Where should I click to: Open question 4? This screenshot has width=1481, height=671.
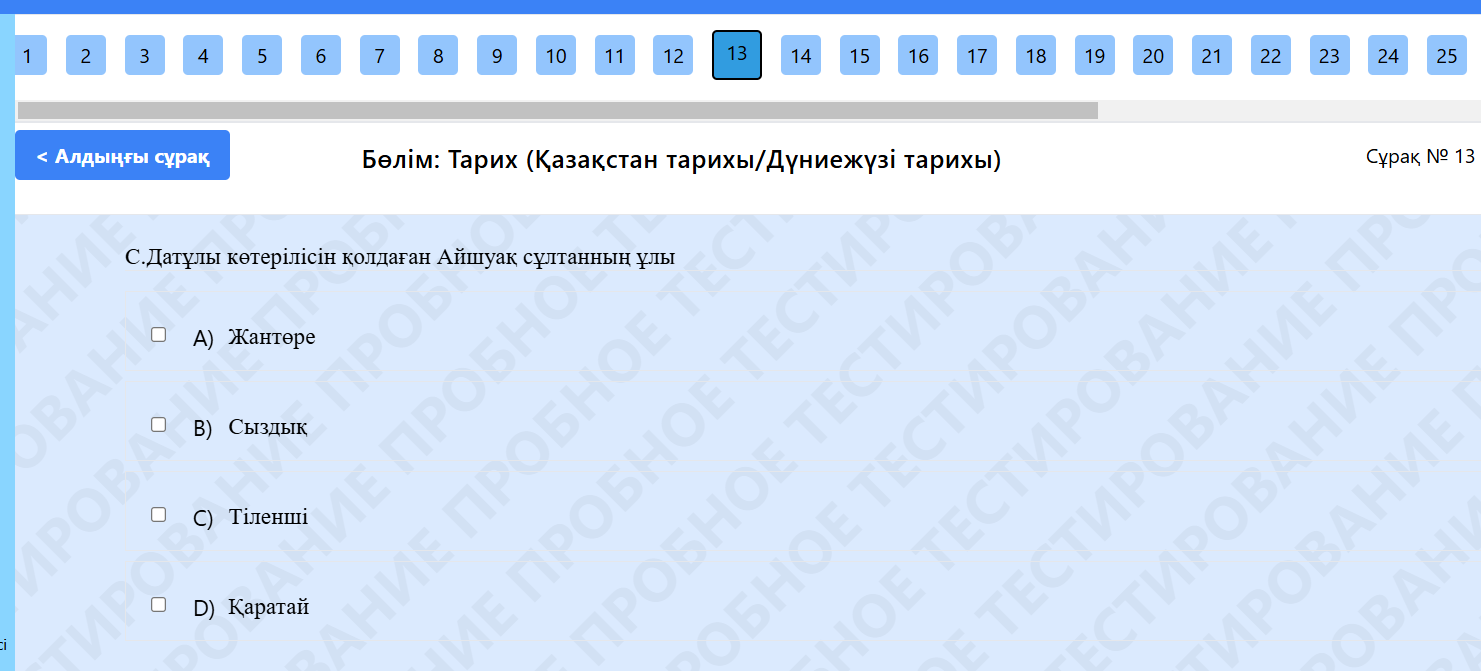pyautogui.click(x=203, y=55)
